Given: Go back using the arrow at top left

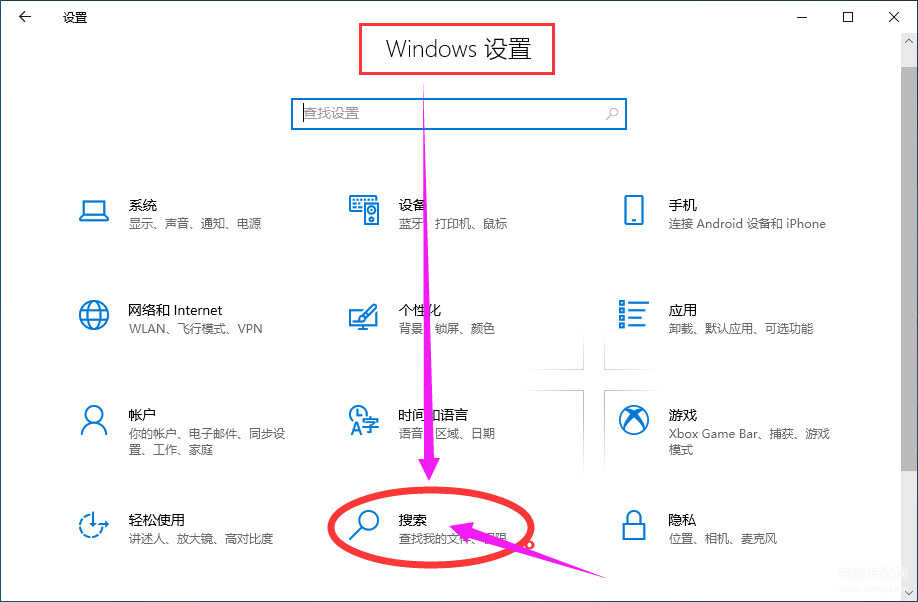Looking at the screenshot, I should pos(25,17).
